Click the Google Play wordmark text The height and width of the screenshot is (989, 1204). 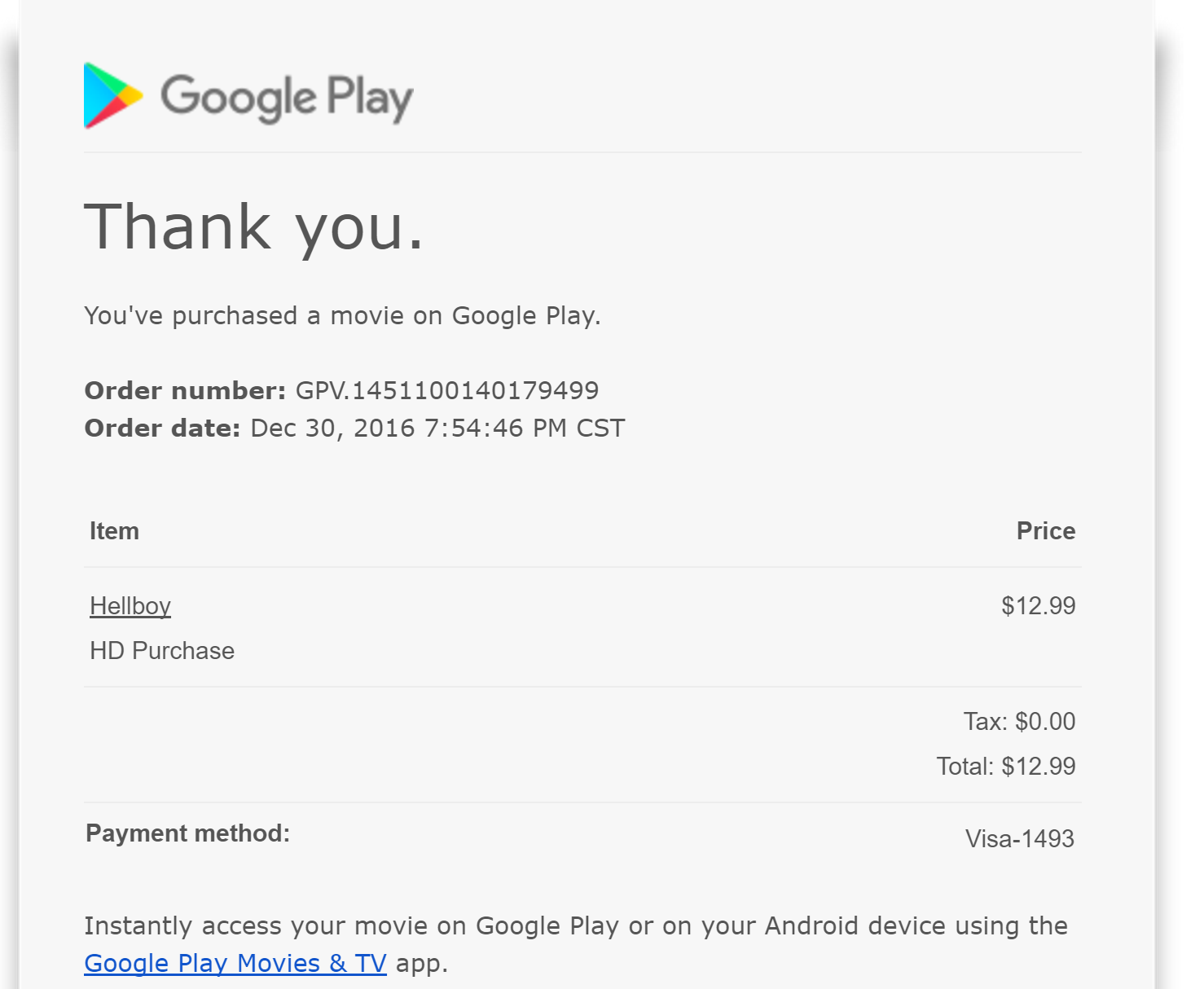point(287,99)
